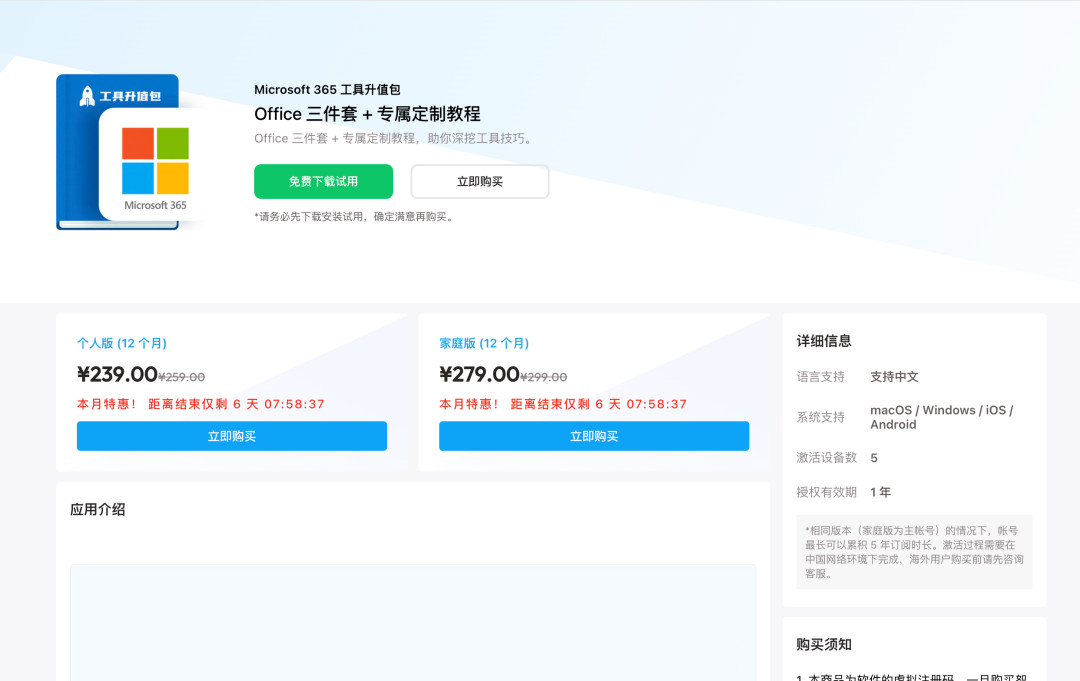The image size is (1080, 681).
Task: Buy the 家庭版 plan with 立即购买
Action: pos(594,436)
